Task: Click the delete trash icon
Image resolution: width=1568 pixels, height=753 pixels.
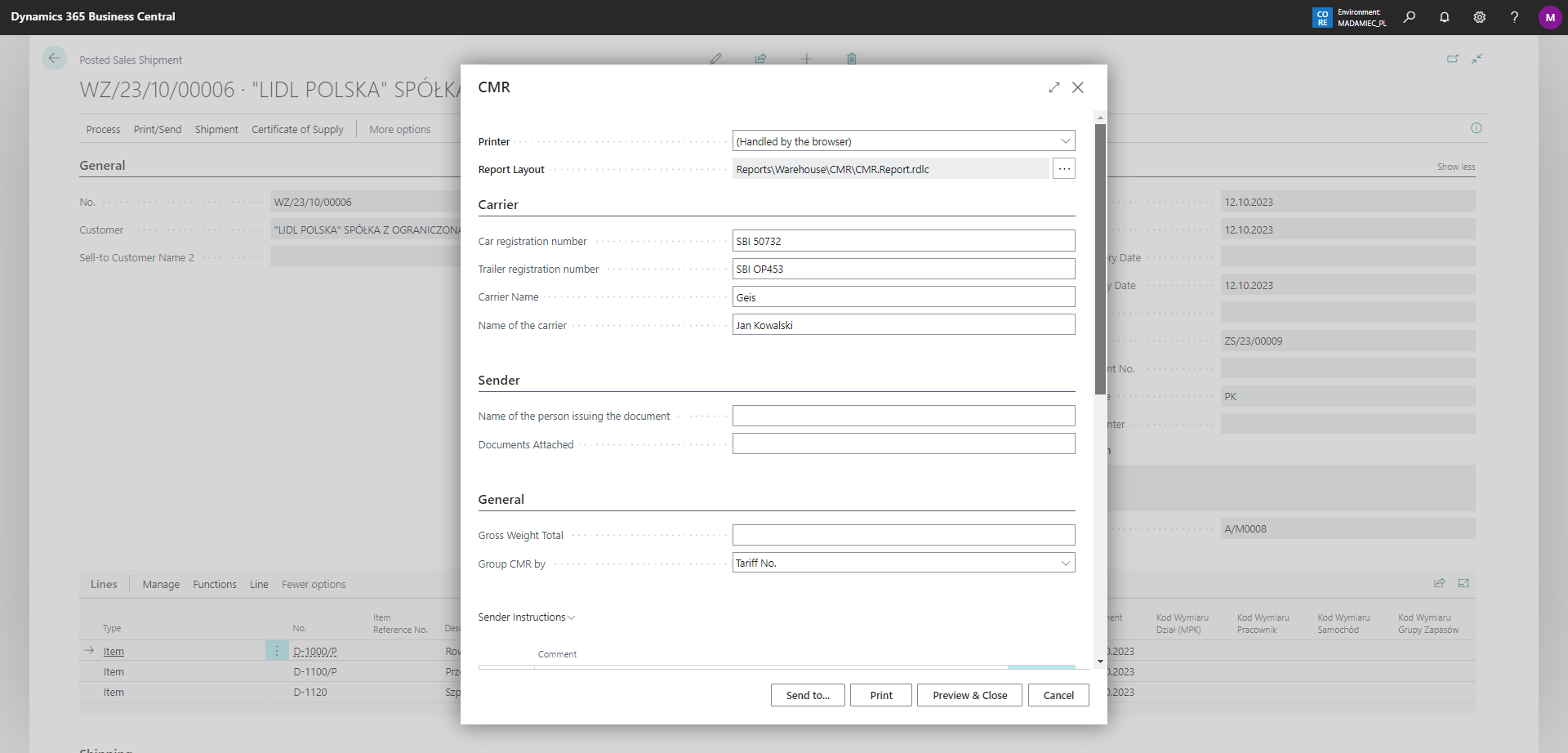Action: (852, 59)
